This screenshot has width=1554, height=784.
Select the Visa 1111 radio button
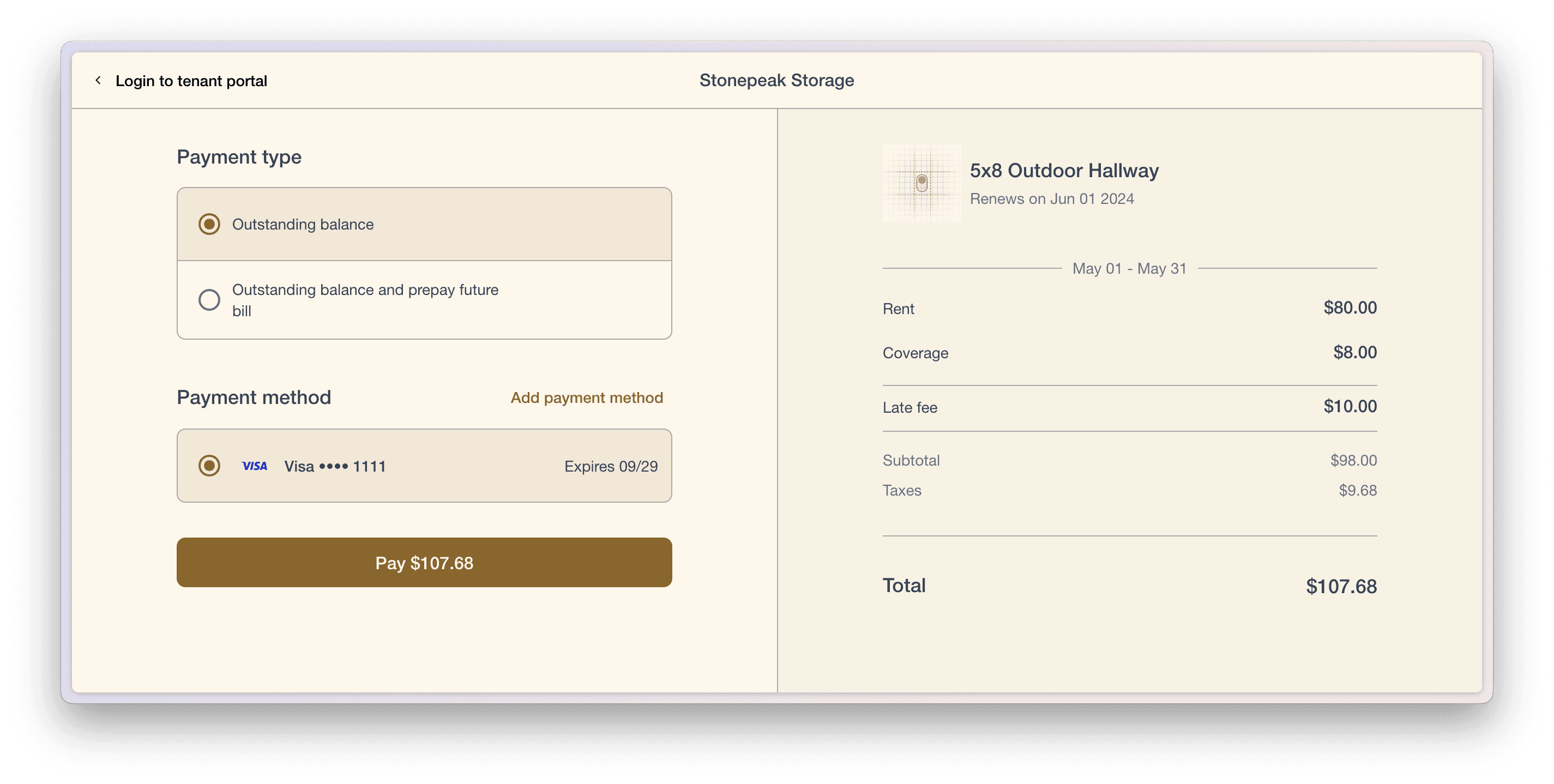(209, 466)
